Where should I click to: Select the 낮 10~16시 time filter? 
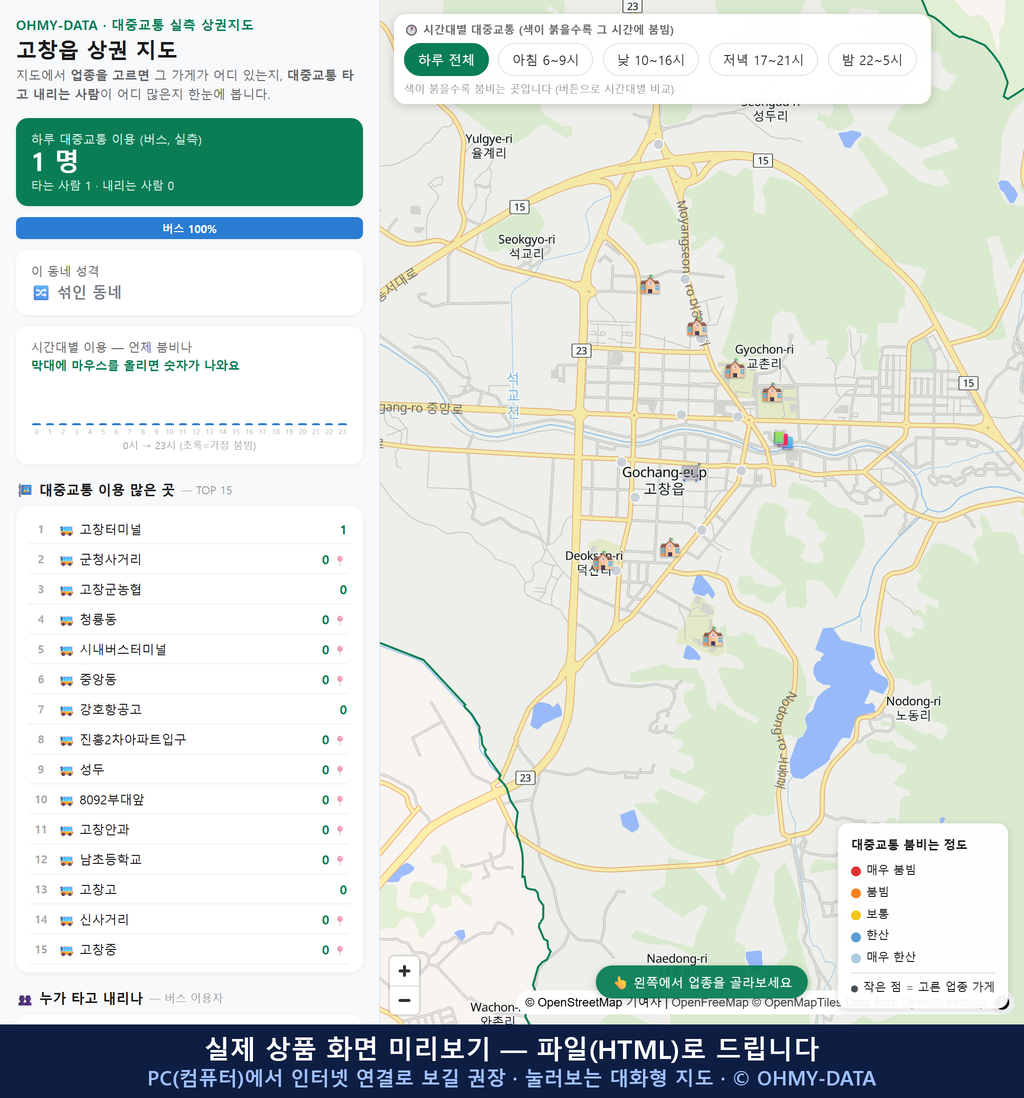651,60
